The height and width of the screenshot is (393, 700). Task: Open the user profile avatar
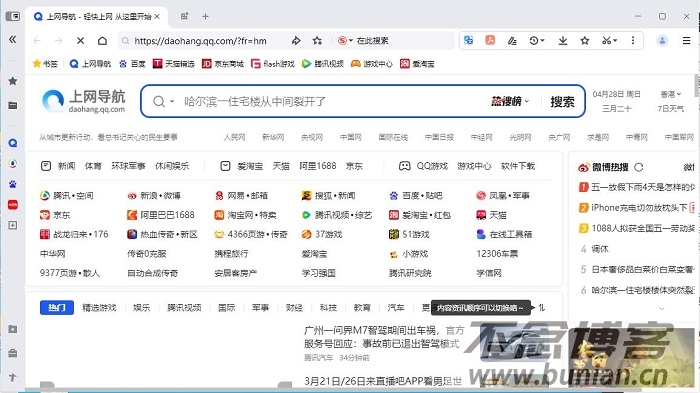click(x=662, y=41)
